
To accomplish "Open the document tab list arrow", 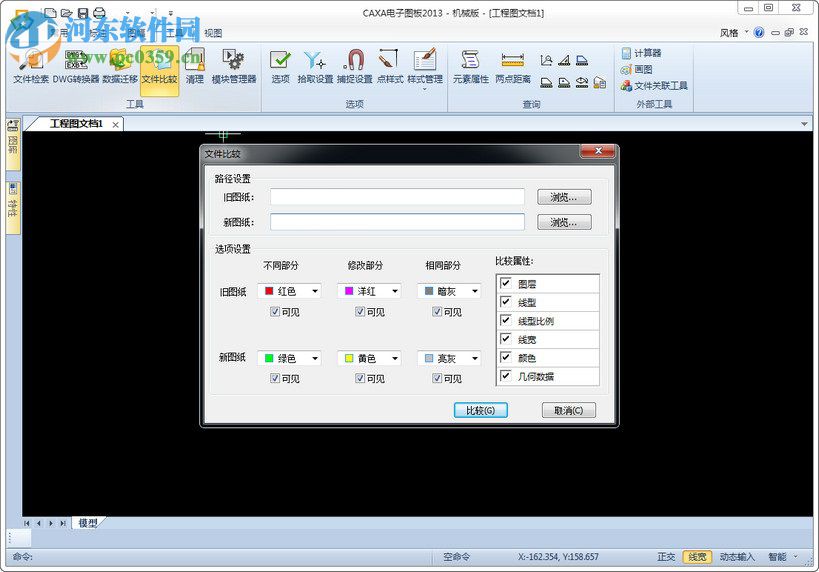I will tap(804, 124).
